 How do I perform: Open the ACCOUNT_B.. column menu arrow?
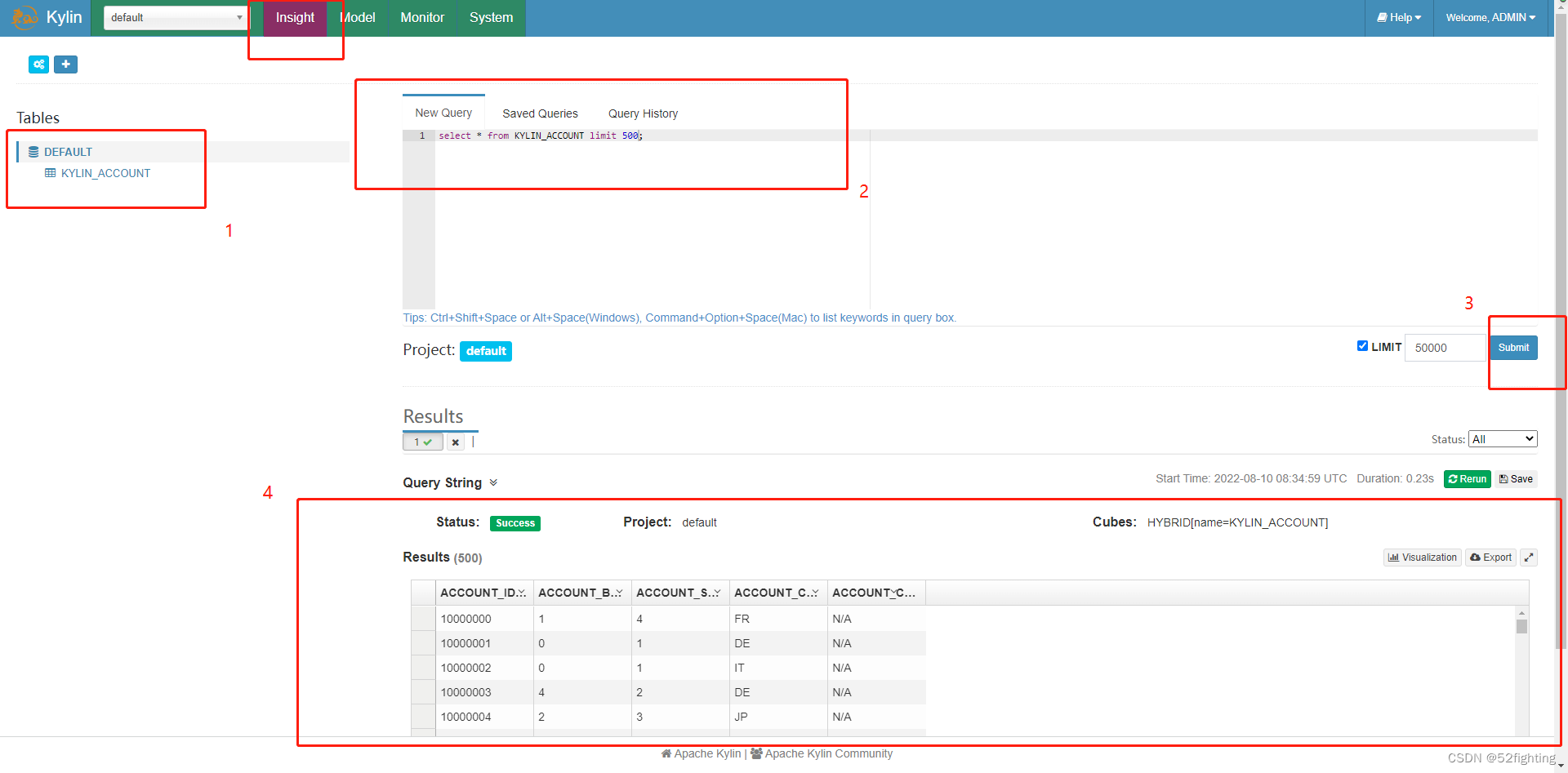tap(618, 593)
